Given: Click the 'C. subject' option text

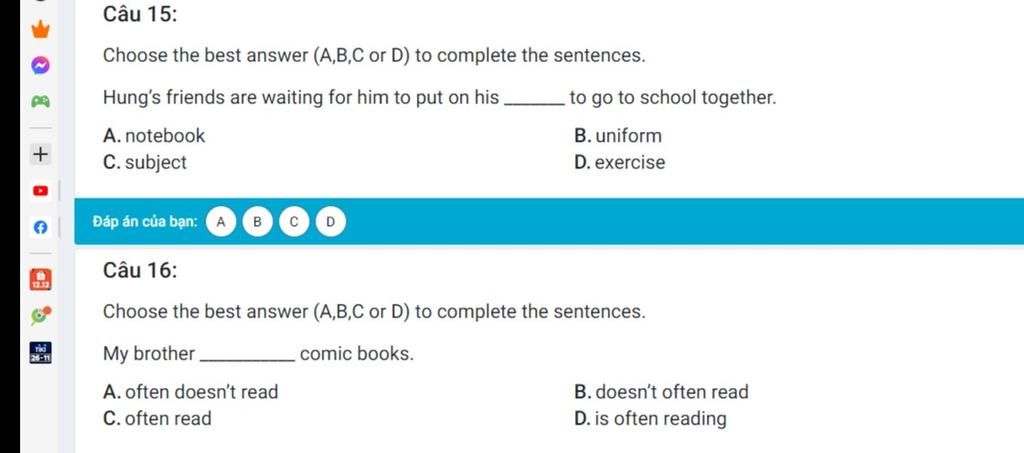Looking at the screenshot, I should pos(145,163).
